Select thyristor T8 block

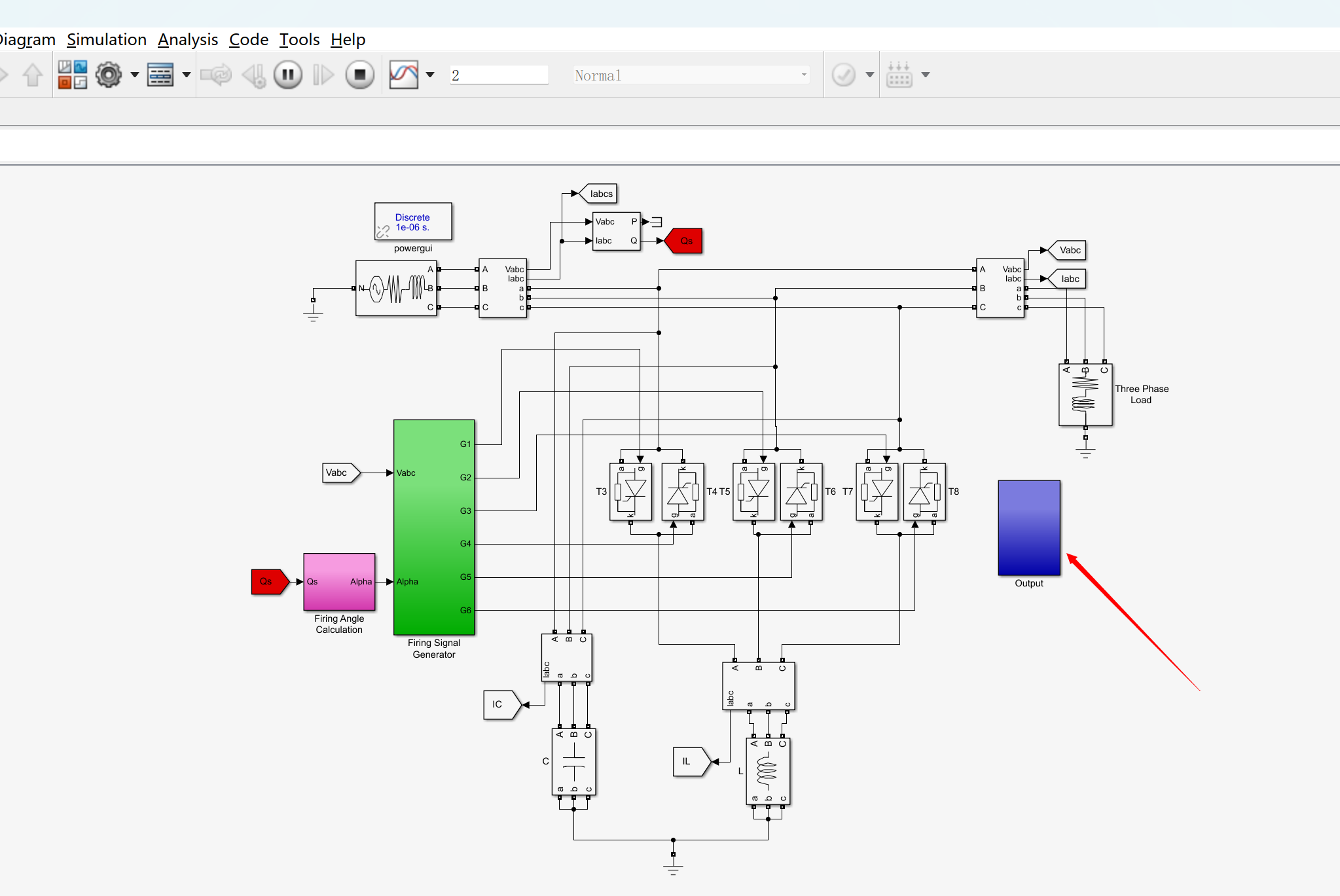point(924,492)
